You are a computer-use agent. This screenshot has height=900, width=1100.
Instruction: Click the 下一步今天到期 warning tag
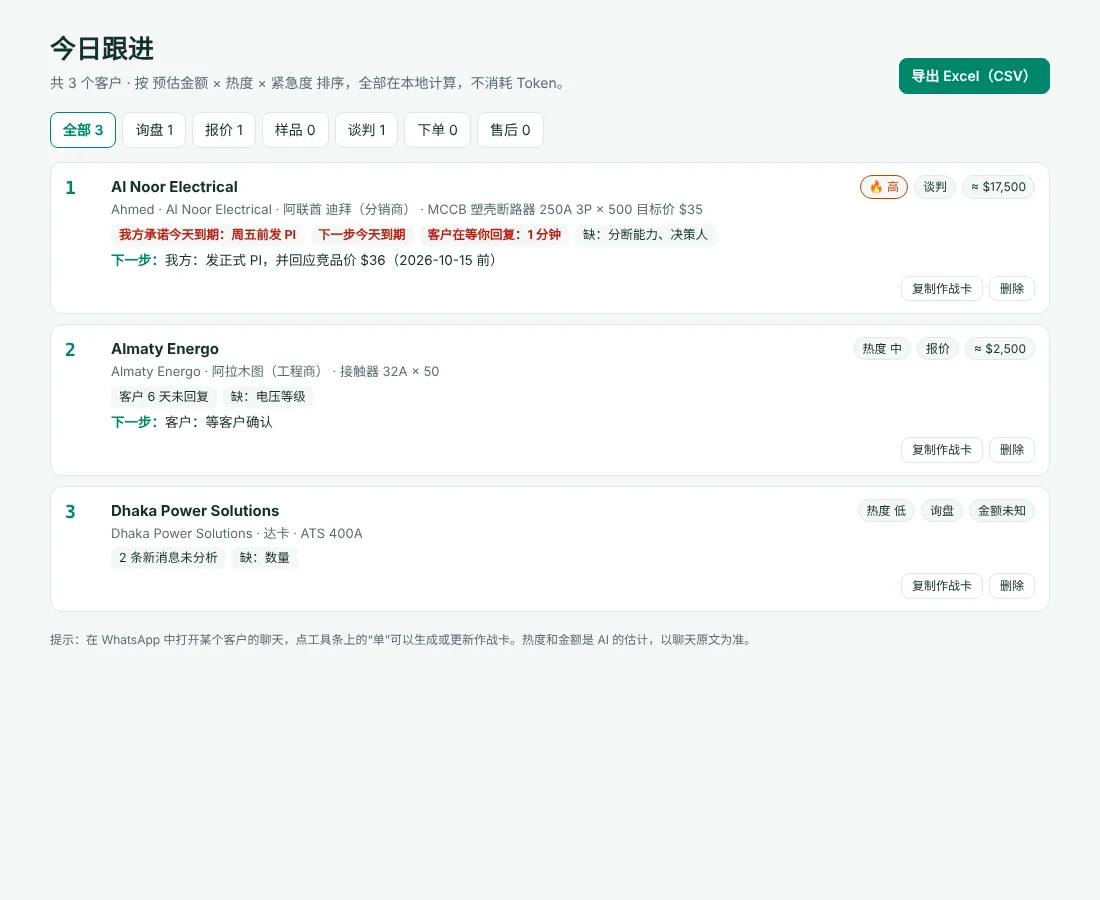pos(361,234)
